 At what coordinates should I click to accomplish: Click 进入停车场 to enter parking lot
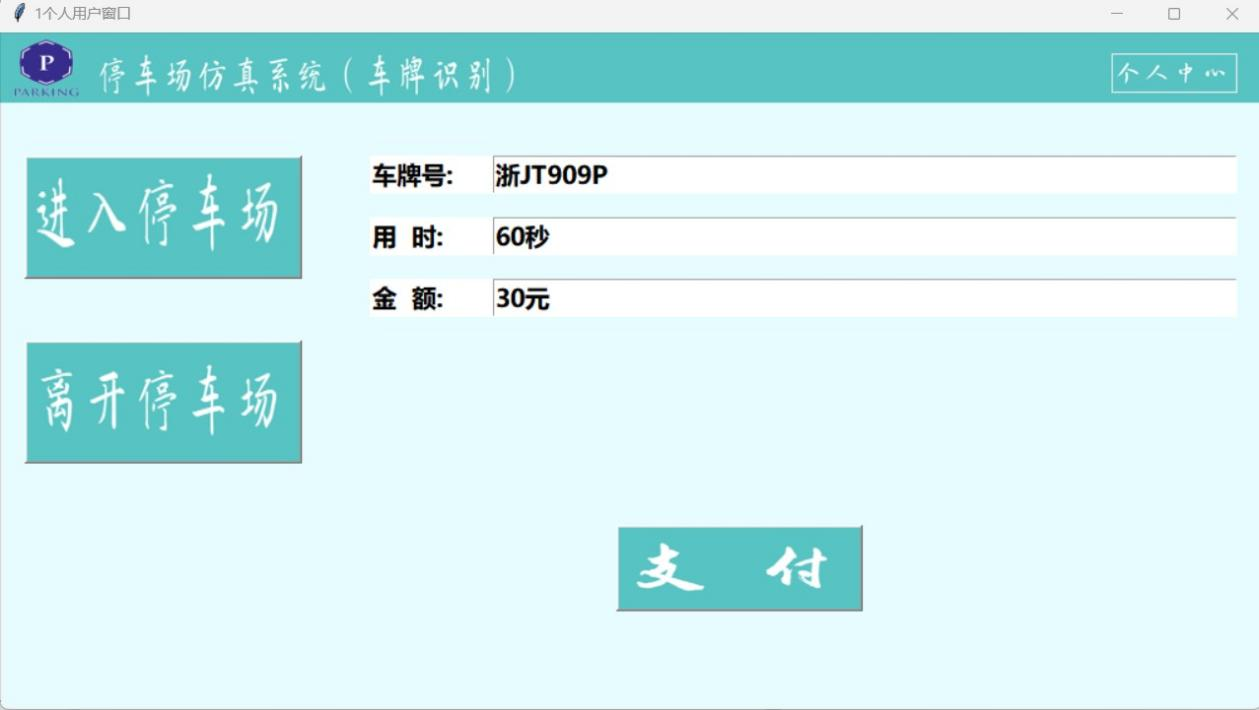(163, 217)
